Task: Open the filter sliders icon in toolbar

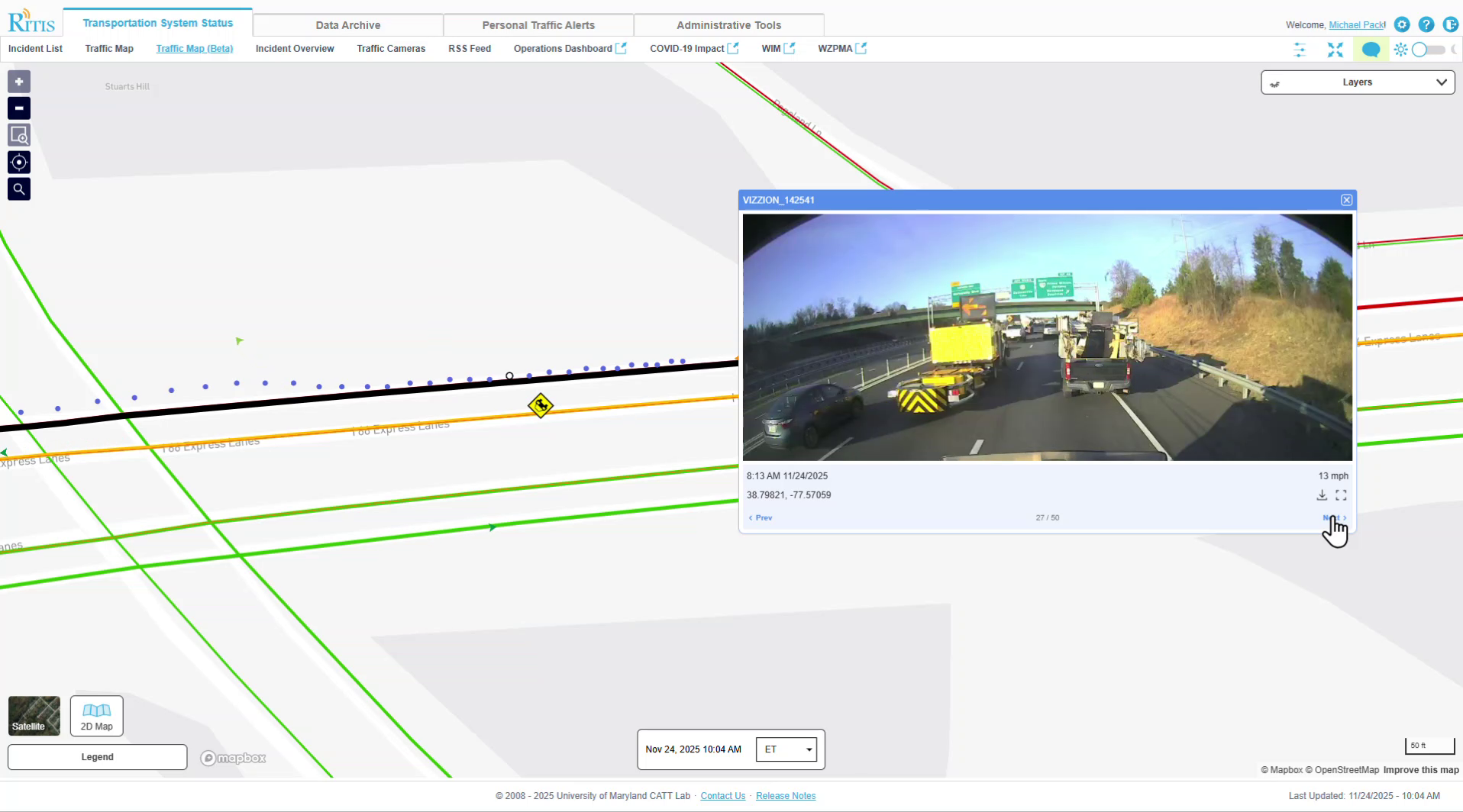Action: (1300, 50)
